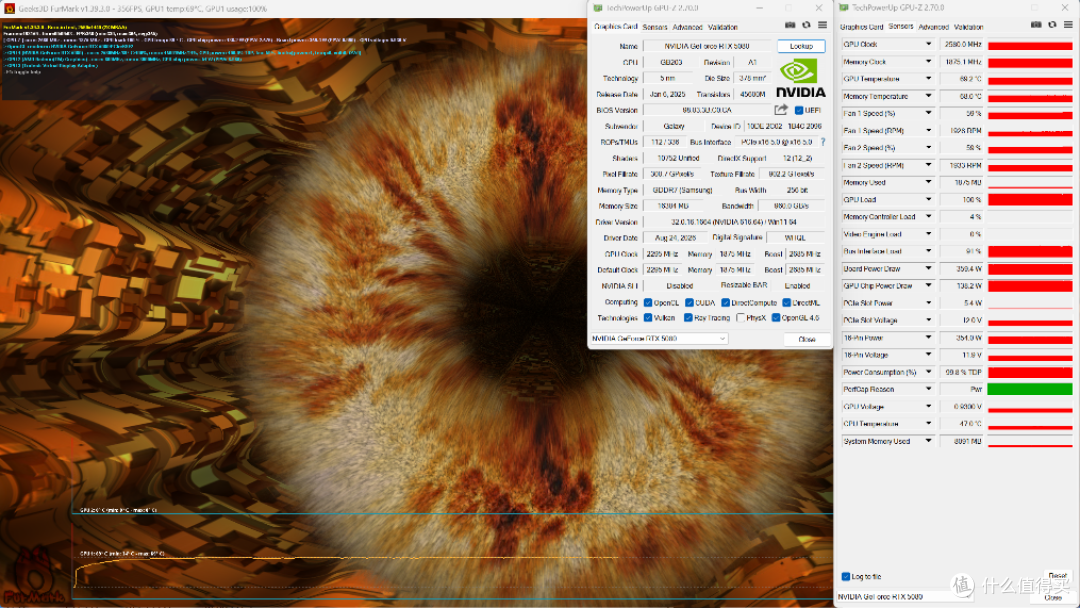The height and width of the screenshot is (608, 1080).
Task: Click the Memory Type GDDR7 (Samsung) field
Action: [682, 190]
